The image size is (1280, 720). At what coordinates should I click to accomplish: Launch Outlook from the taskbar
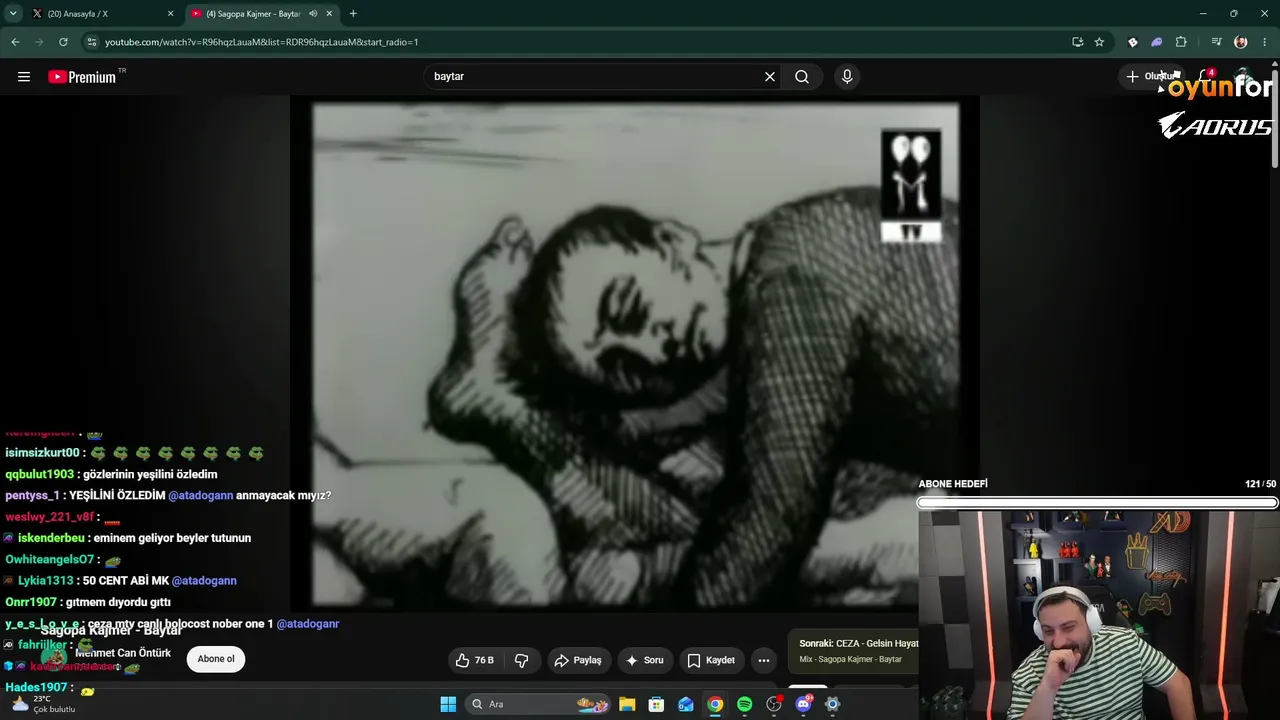[686, 704]
